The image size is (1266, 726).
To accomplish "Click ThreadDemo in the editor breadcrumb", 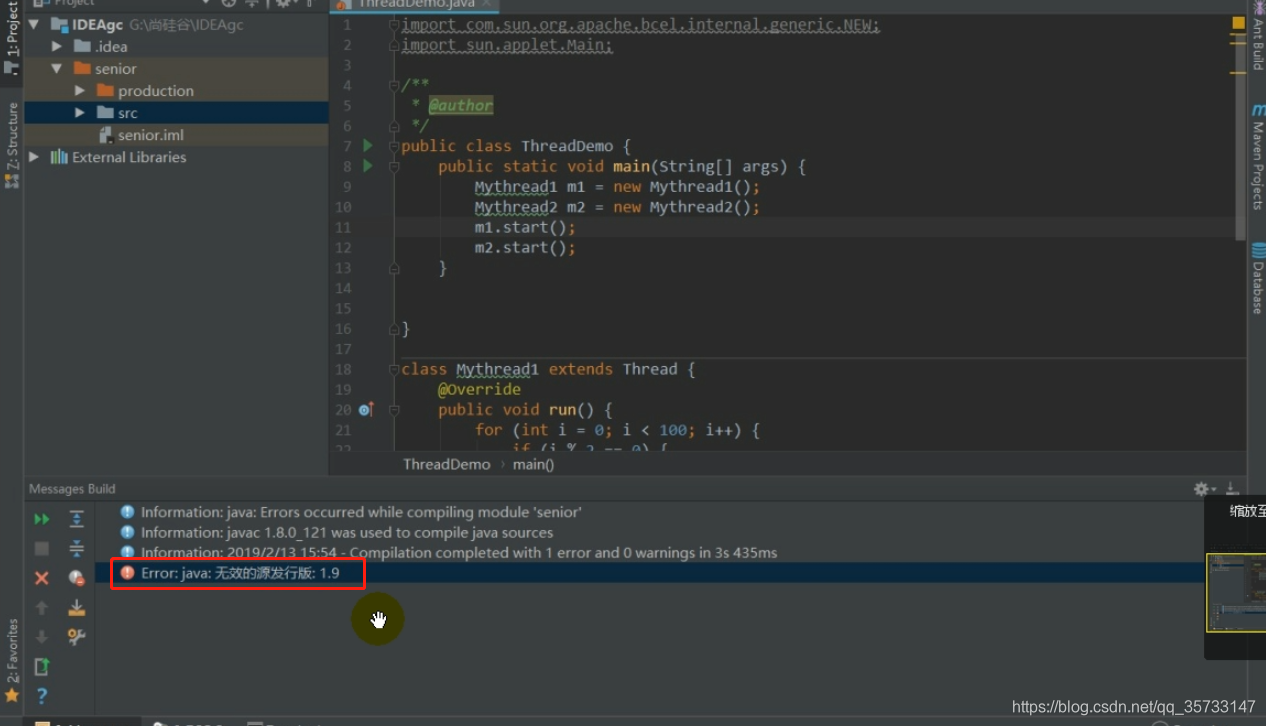I will pos(446,464).
